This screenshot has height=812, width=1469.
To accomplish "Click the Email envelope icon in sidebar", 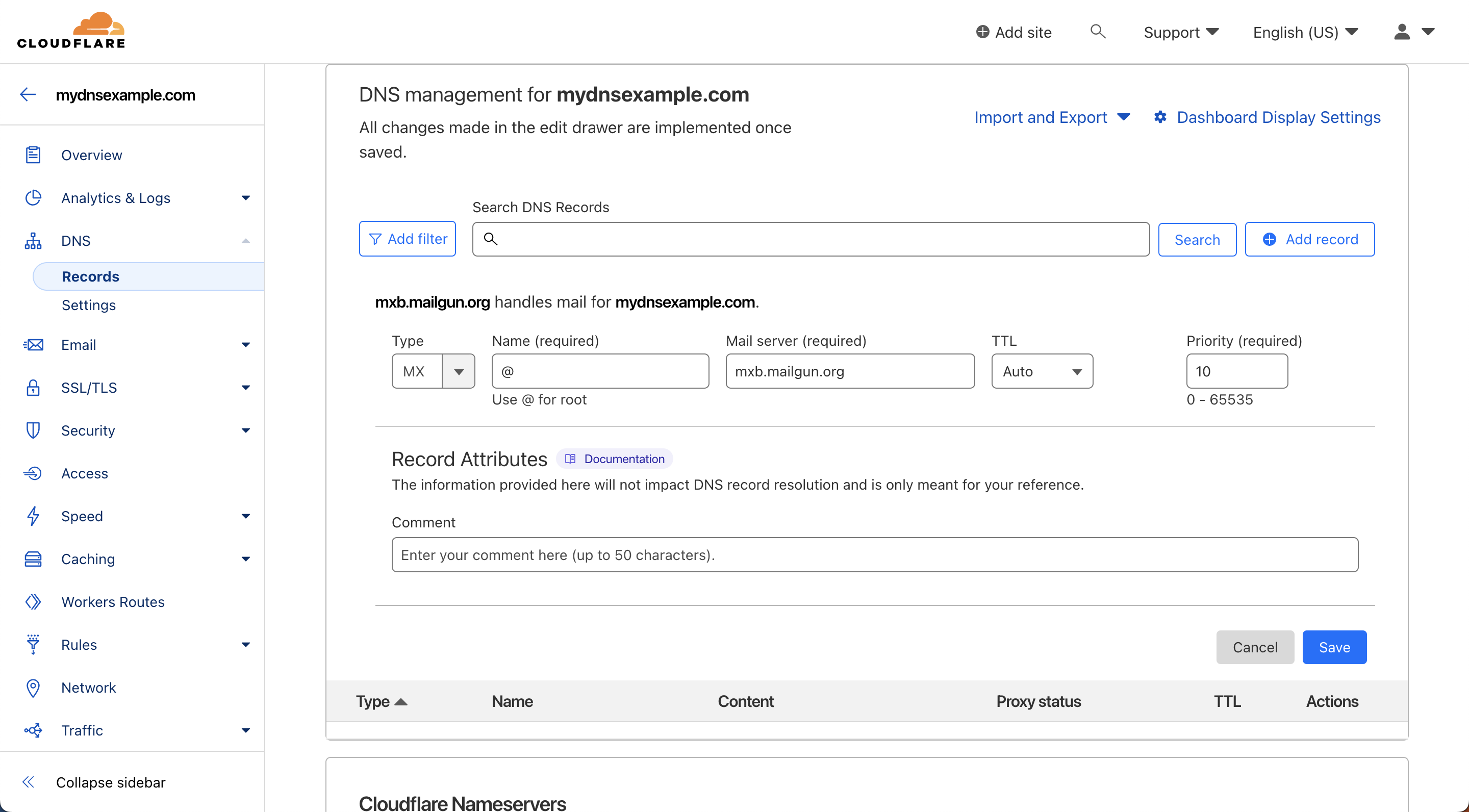I will (33, 344).
